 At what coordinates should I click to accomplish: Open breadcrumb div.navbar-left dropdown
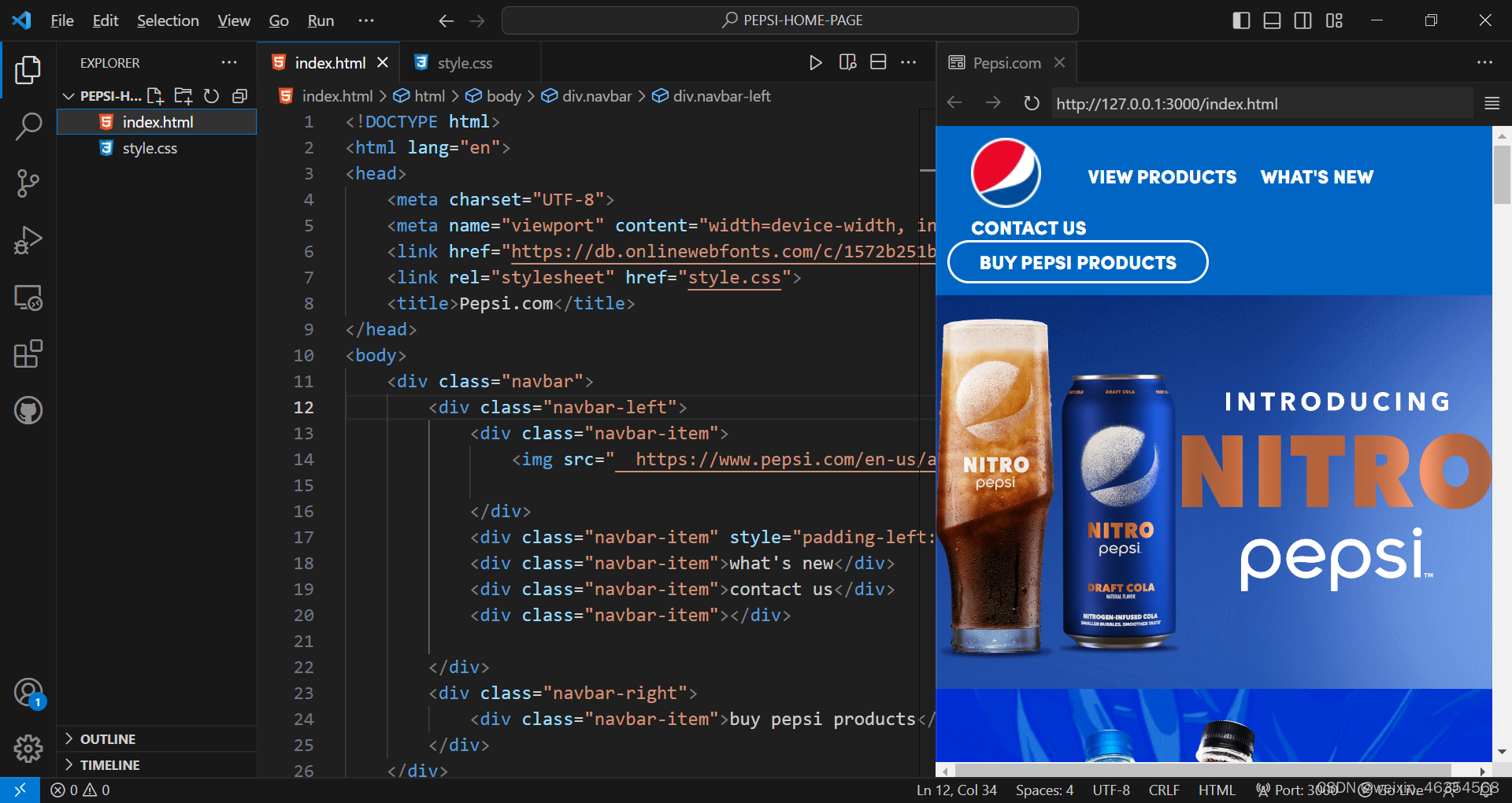tap(712, 96)
